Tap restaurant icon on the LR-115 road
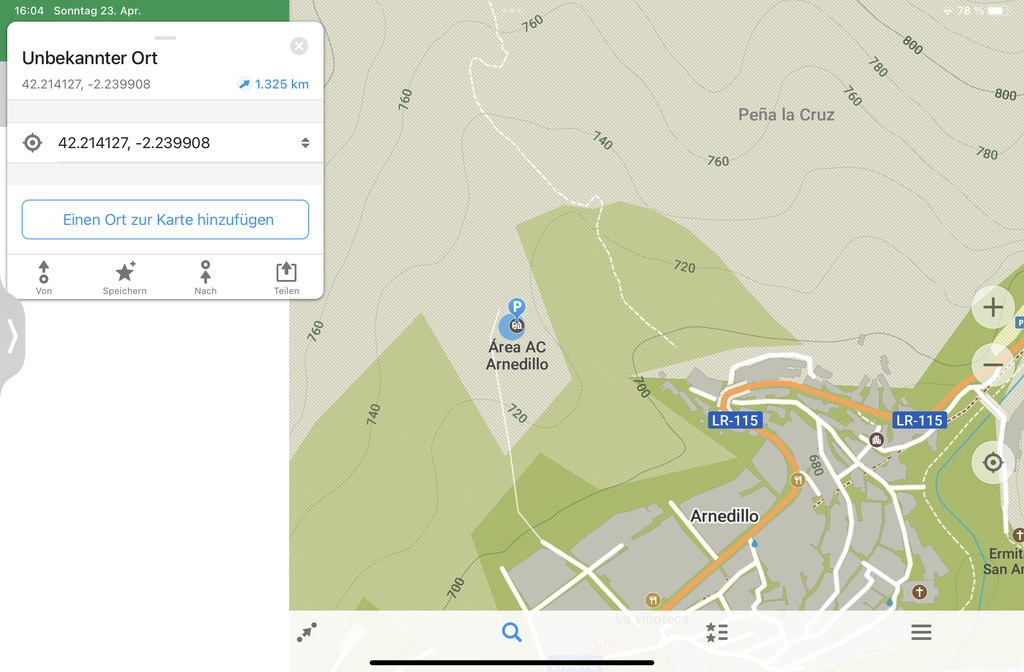The image size is (1024, 672). point(797,480)
